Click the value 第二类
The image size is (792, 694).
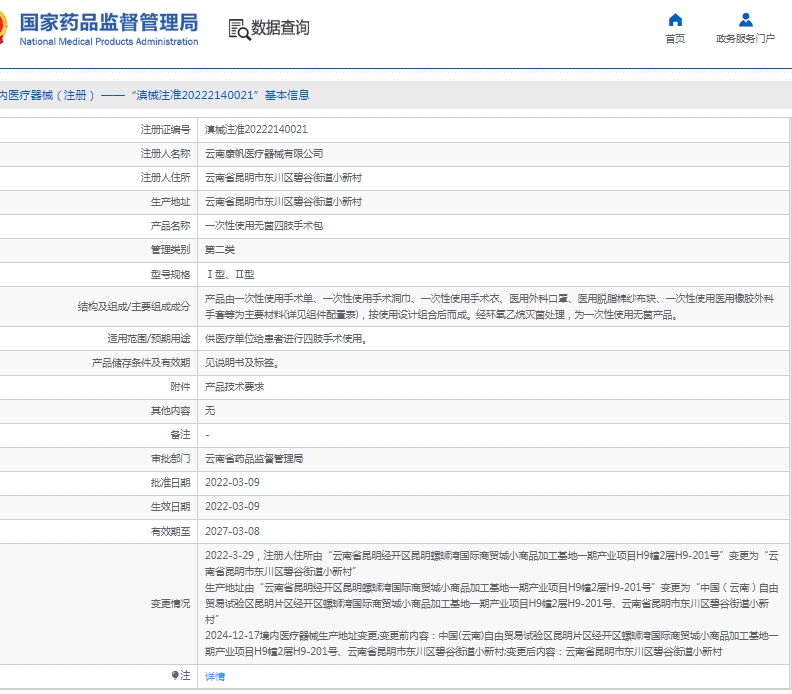click(220, 250)
